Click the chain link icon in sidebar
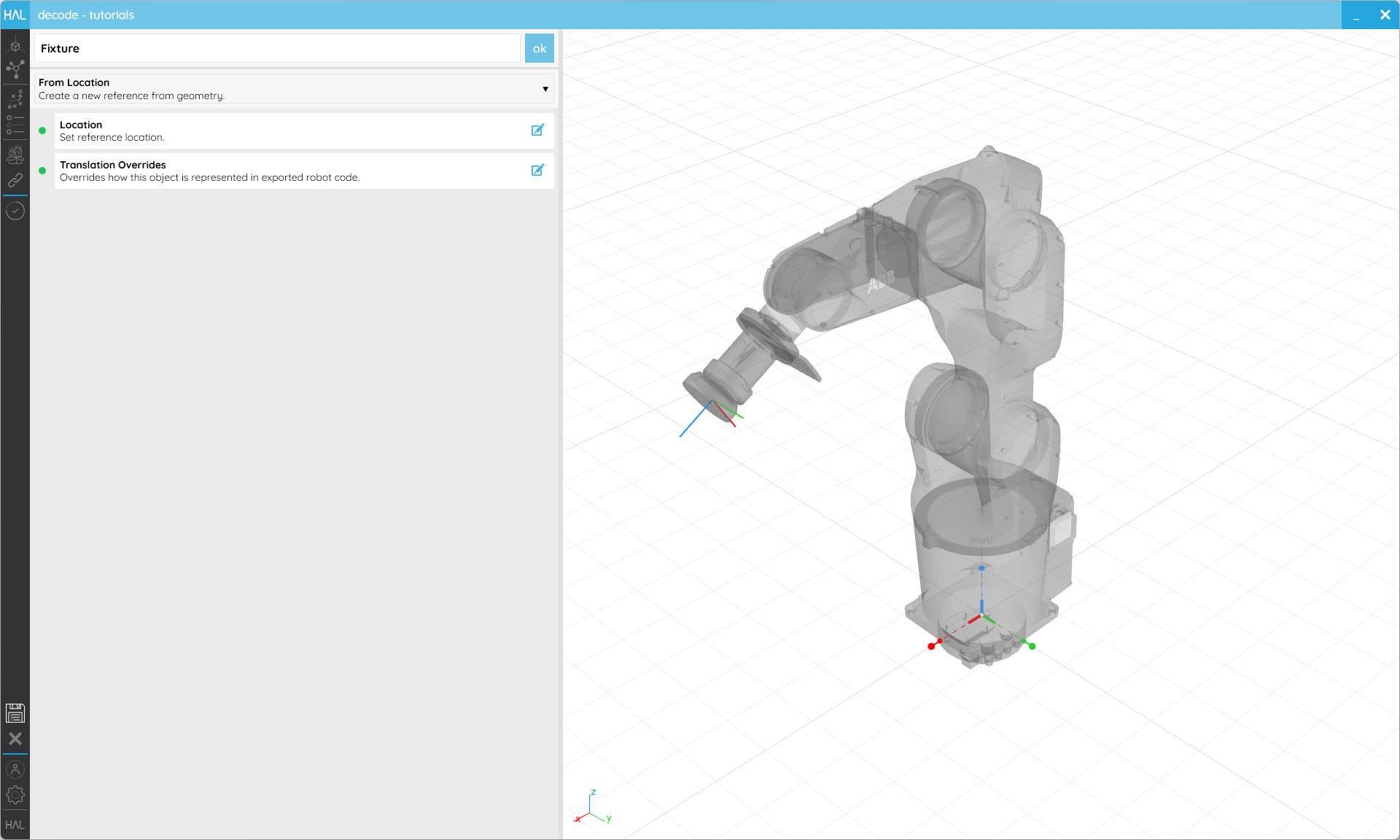The width and height of the screenshot is (1400, 840). (15, 180)
